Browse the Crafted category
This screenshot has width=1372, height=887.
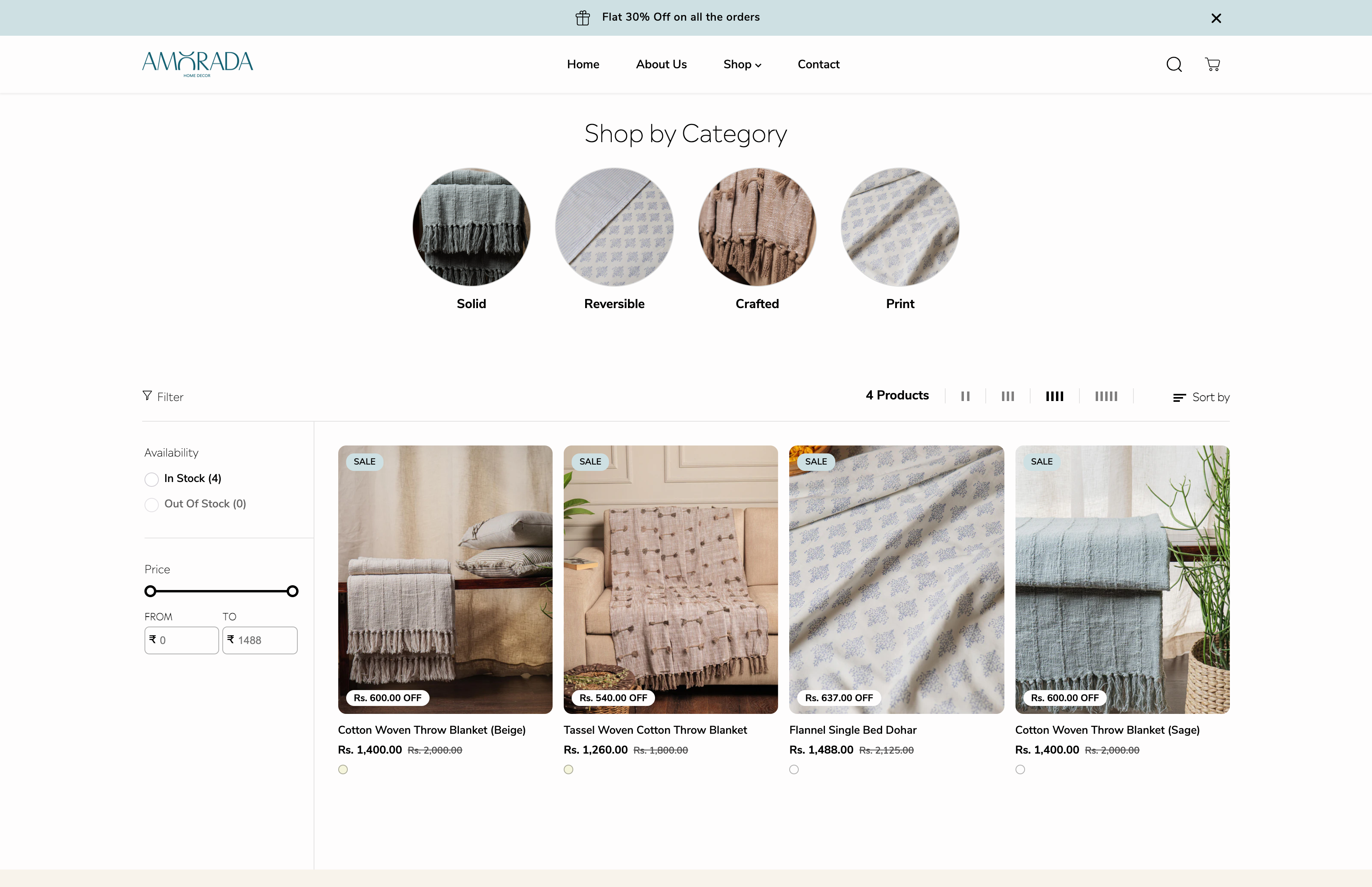(757, 227)
